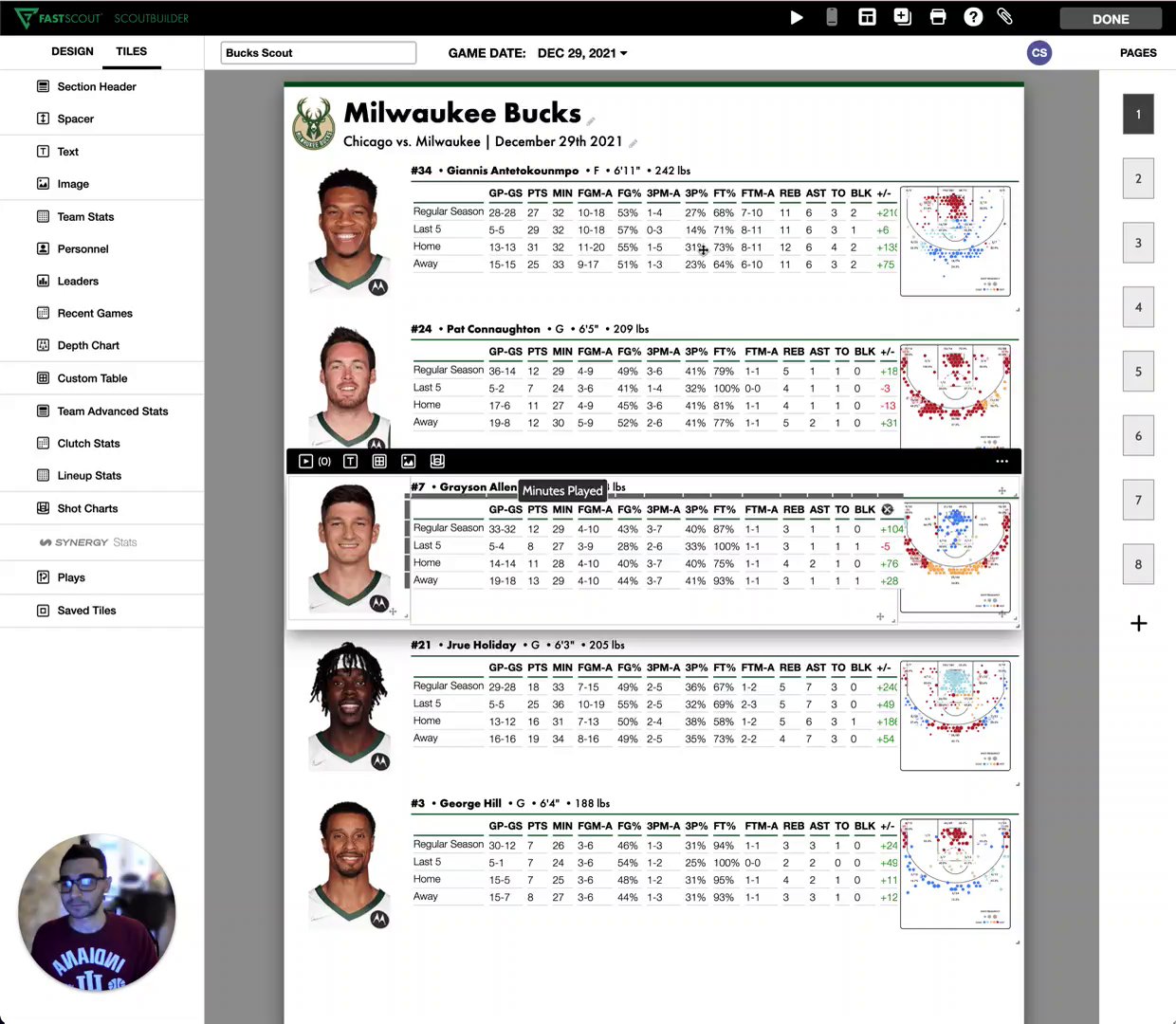Click MIN column header in Grayson Allen table
This screenshot has height=1024, width=1176.
pos(562,509)
